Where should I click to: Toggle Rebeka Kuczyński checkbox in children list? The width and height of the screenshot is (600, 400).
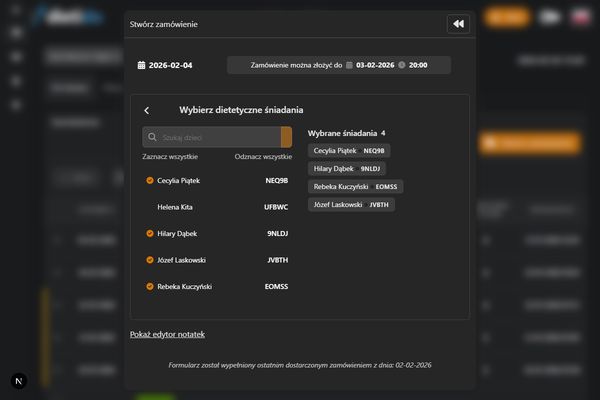pyautogui.click(x=150, y=287)
